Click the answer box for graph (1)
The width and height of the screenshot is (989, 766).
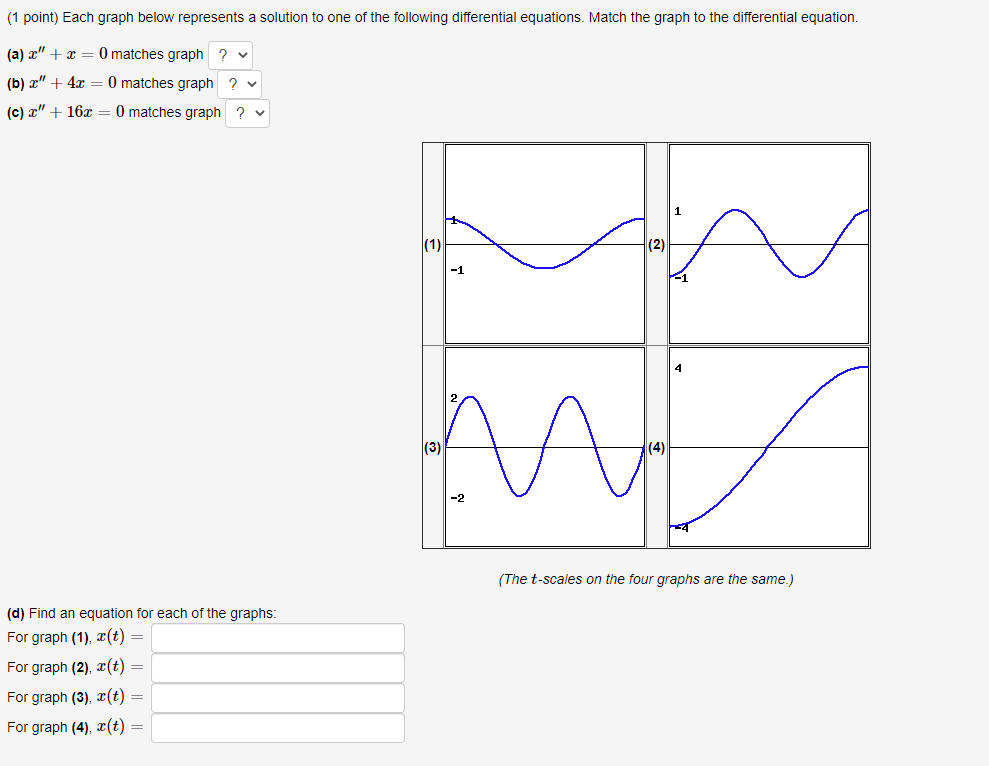tap(278, 638)
